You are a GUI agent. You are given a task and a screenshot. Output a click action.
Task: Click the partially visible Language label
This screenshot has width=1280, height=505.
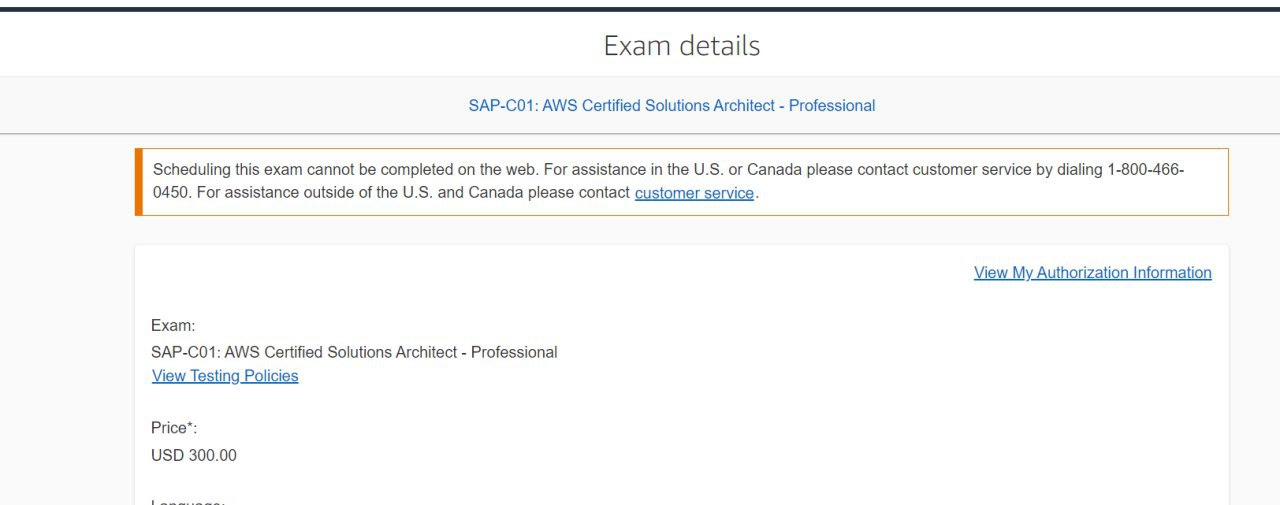pos(188,501)
